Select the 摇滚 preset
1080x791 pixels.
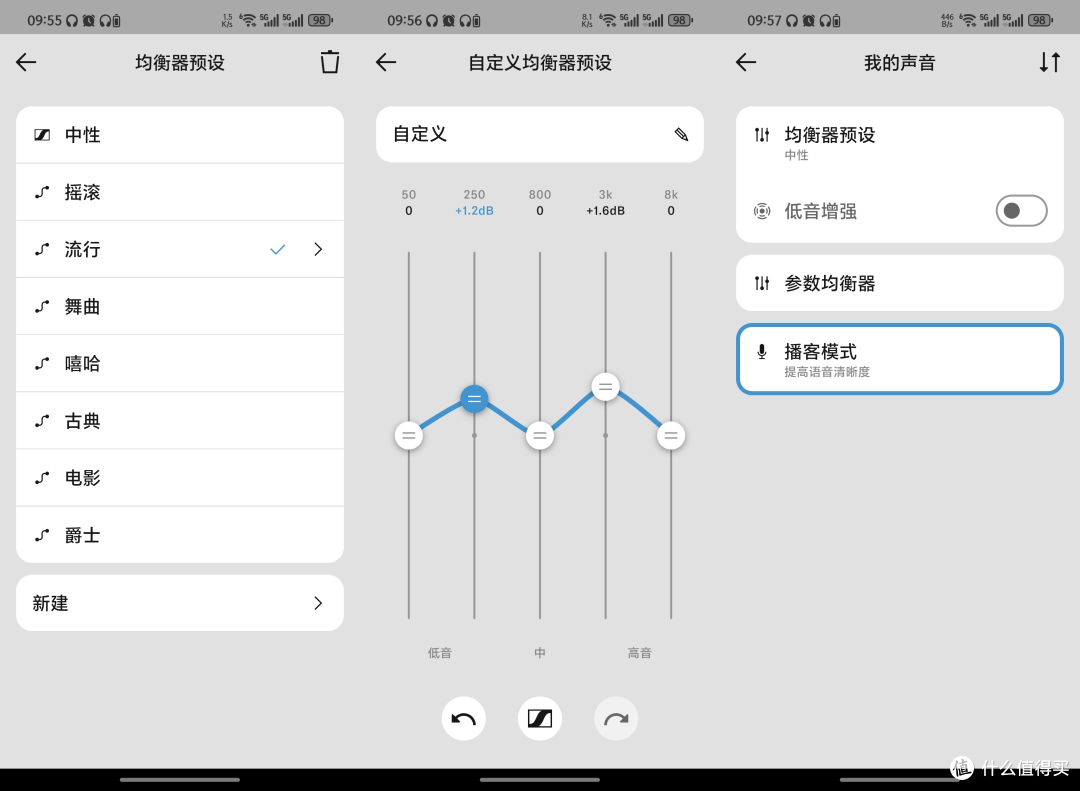(x=180, y=192)
